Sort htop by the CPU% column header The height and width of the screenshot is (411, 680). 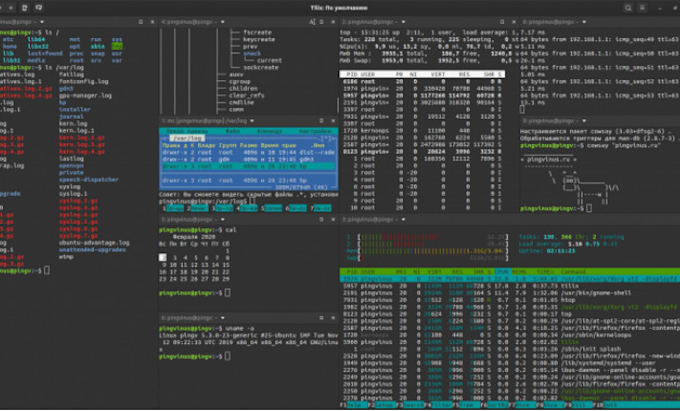(x=503, y=272)
